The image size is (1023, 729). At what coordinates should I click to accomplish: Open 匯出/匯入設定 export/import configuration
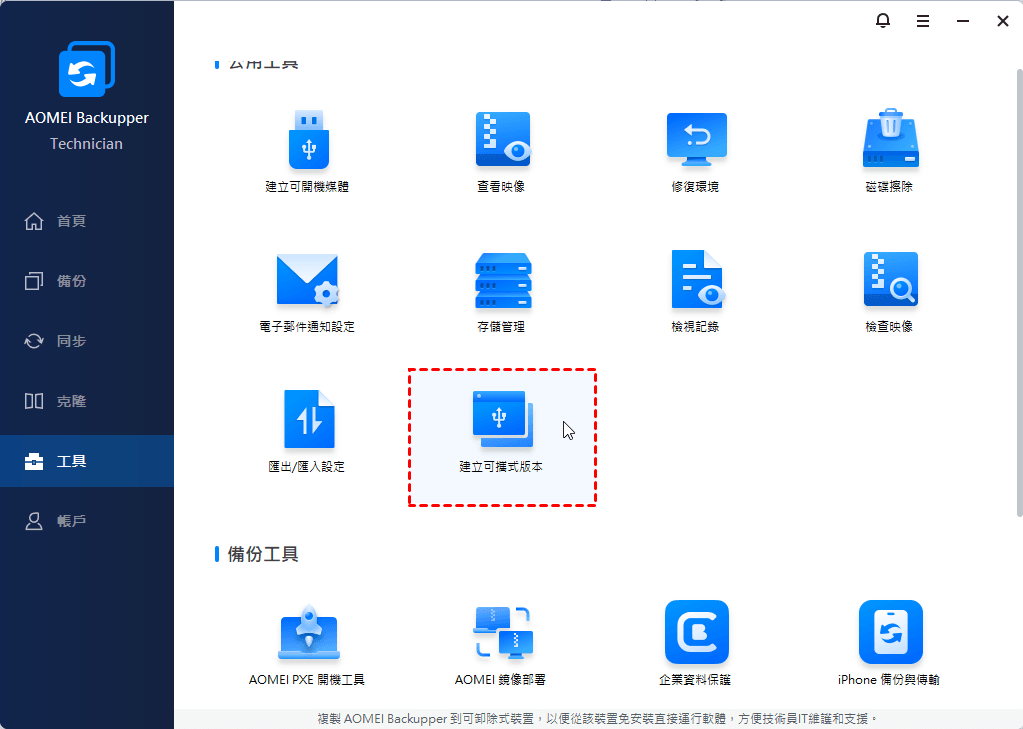point(307,431)
